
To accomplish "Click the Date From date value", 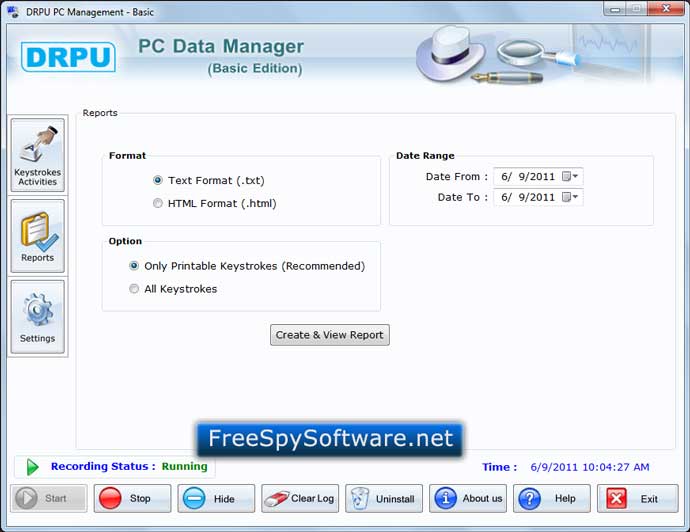I will pyautogui.click(x=528, y=176).
